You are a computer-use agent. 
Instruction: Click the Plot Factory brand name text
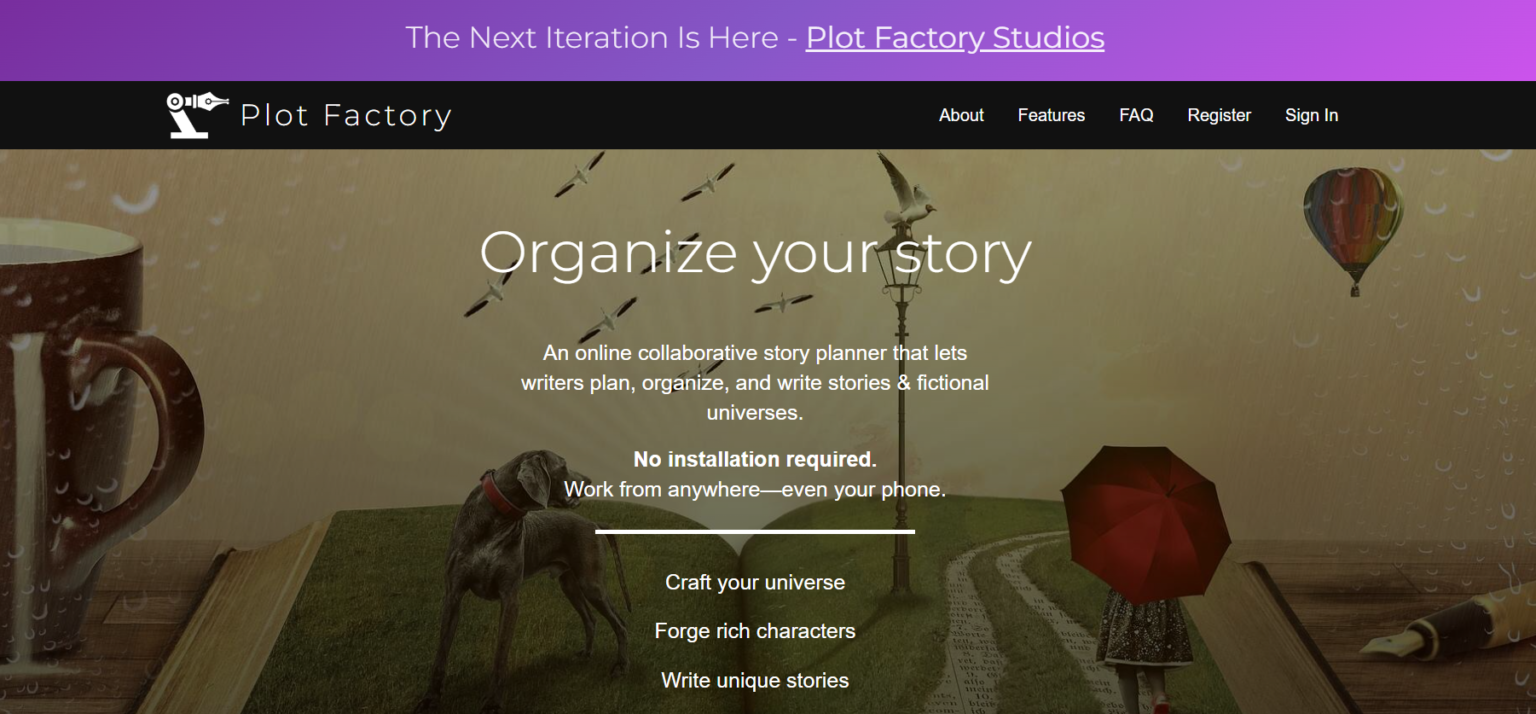pyautogui.click(x=346, y=115)
